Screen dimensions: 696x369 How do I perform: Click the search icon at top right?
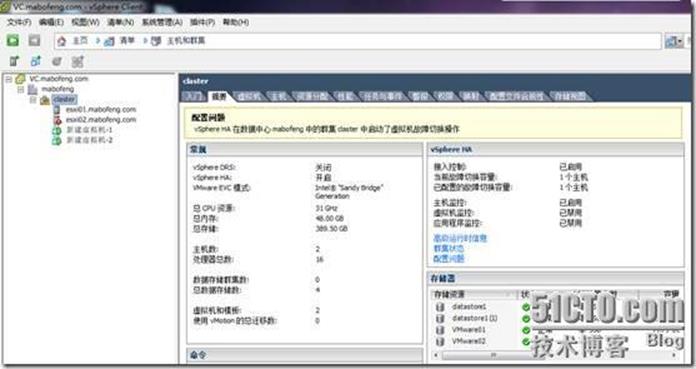pyautogui.click(x=671, y=42)
